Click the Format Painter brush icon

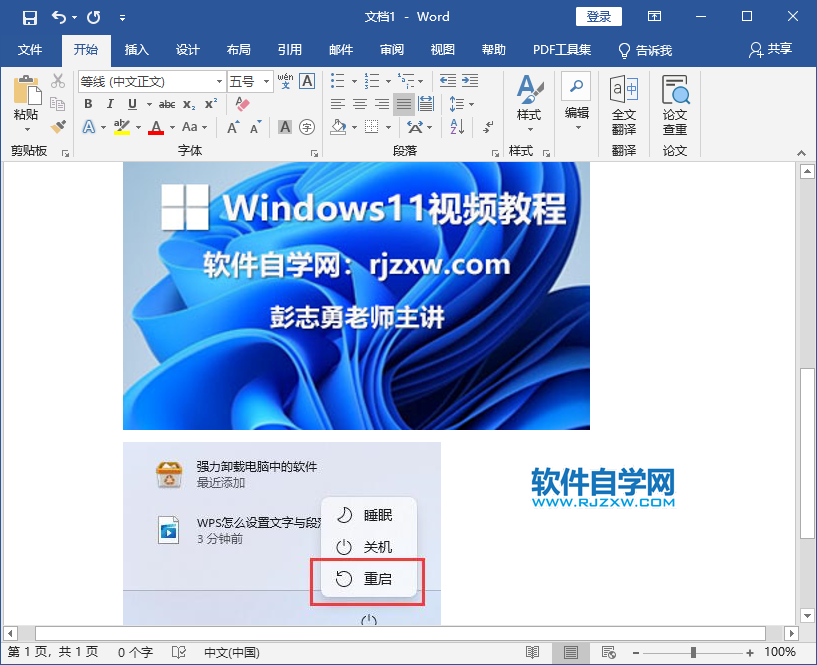[57, 127]
